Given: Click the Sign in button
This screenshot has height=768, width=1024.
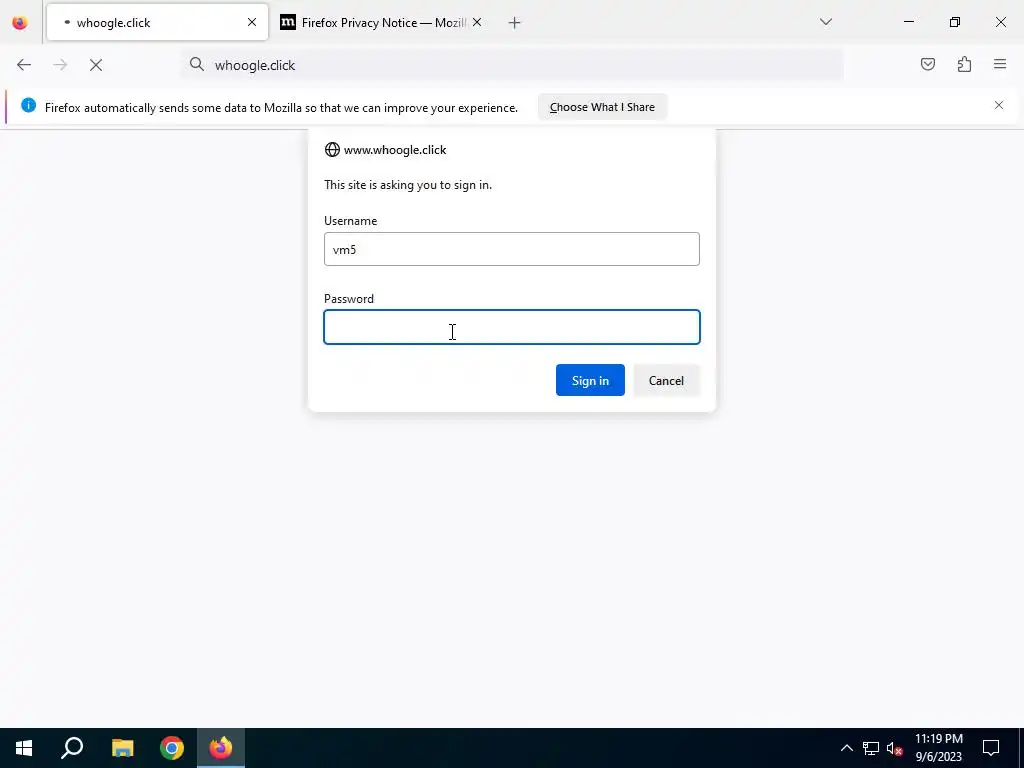Looking at the screenshot, I should tap(590, 380).
